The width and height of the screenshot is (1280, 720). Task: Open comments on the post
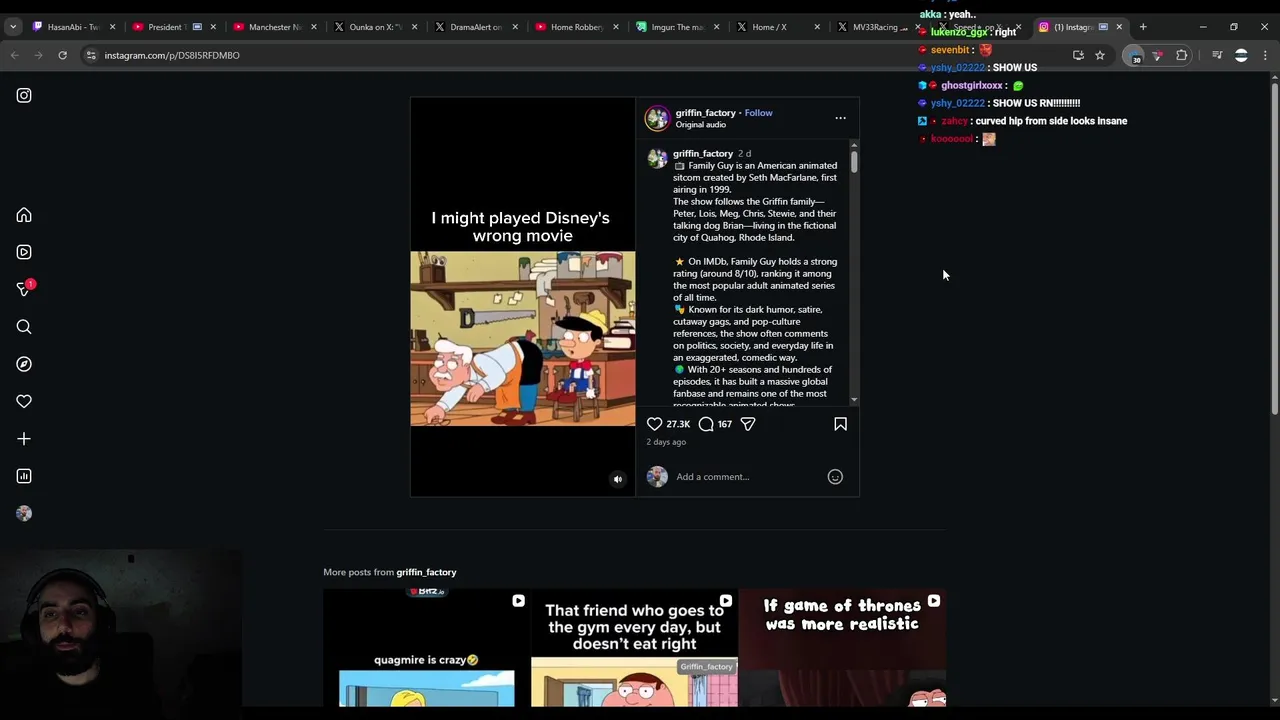(706, 424)
